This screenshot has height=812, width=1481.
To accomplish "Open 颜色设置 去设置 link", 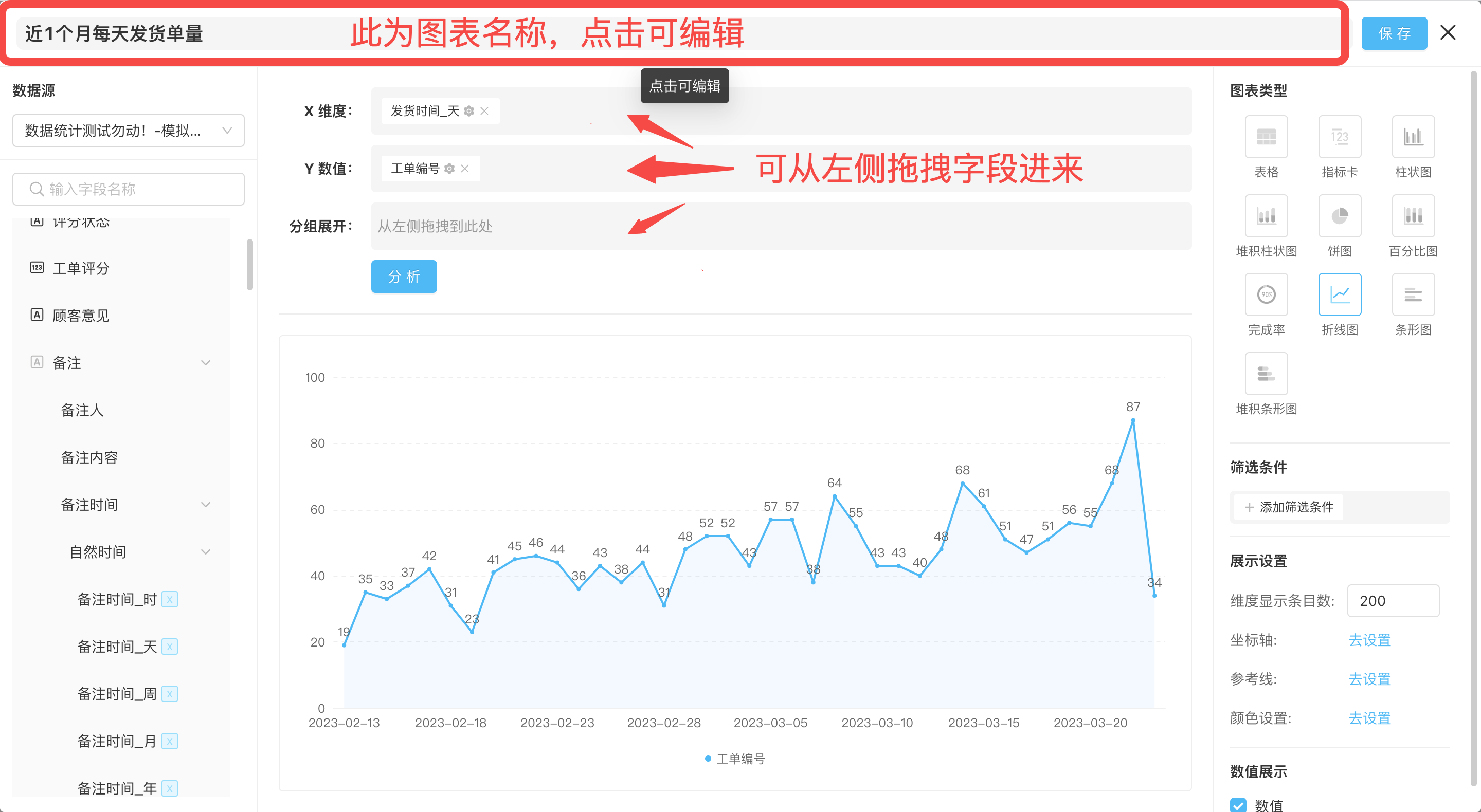I will [1369, 718].
